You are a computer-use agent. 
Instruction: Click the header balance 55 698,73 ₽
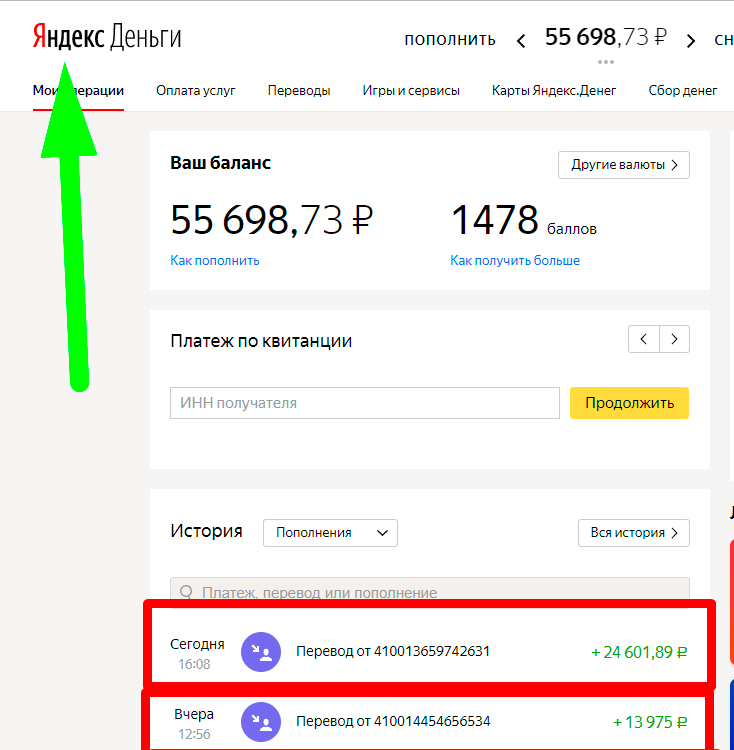coord(605,37)
